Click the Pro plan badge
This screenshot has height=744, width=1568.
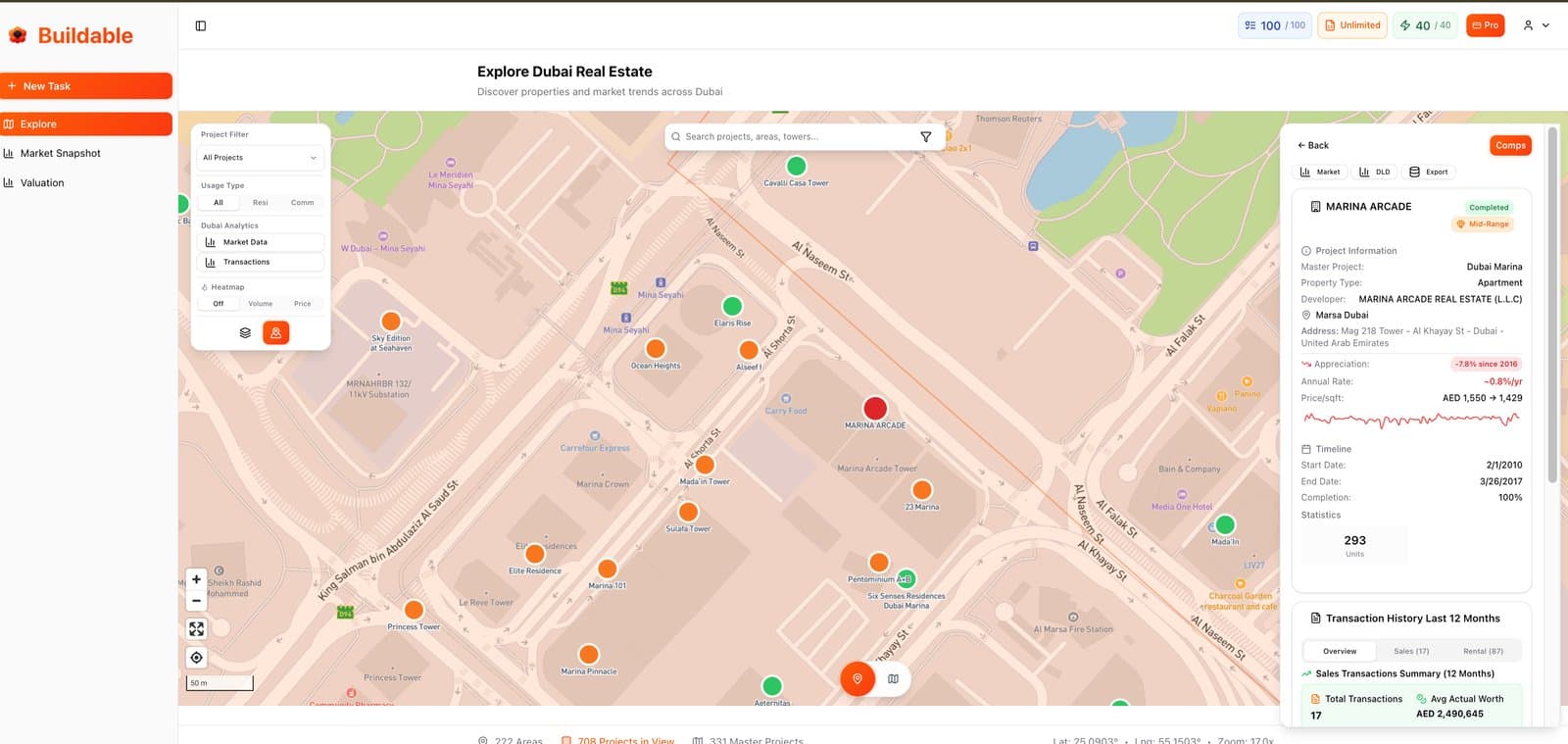(1485, 25)
